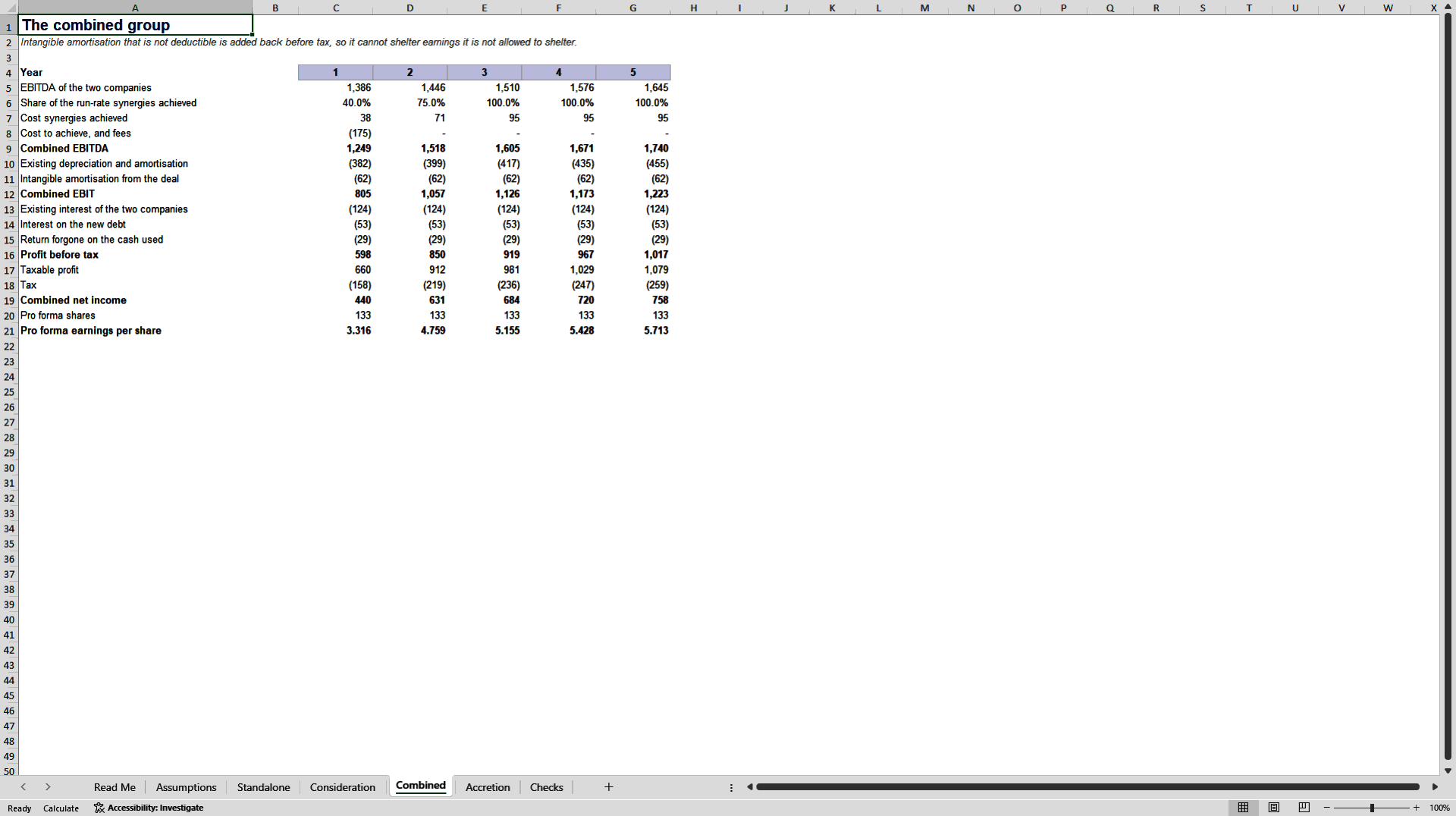Switch to Page Break Preview
1456x816 pixels.
point(1304,808)
